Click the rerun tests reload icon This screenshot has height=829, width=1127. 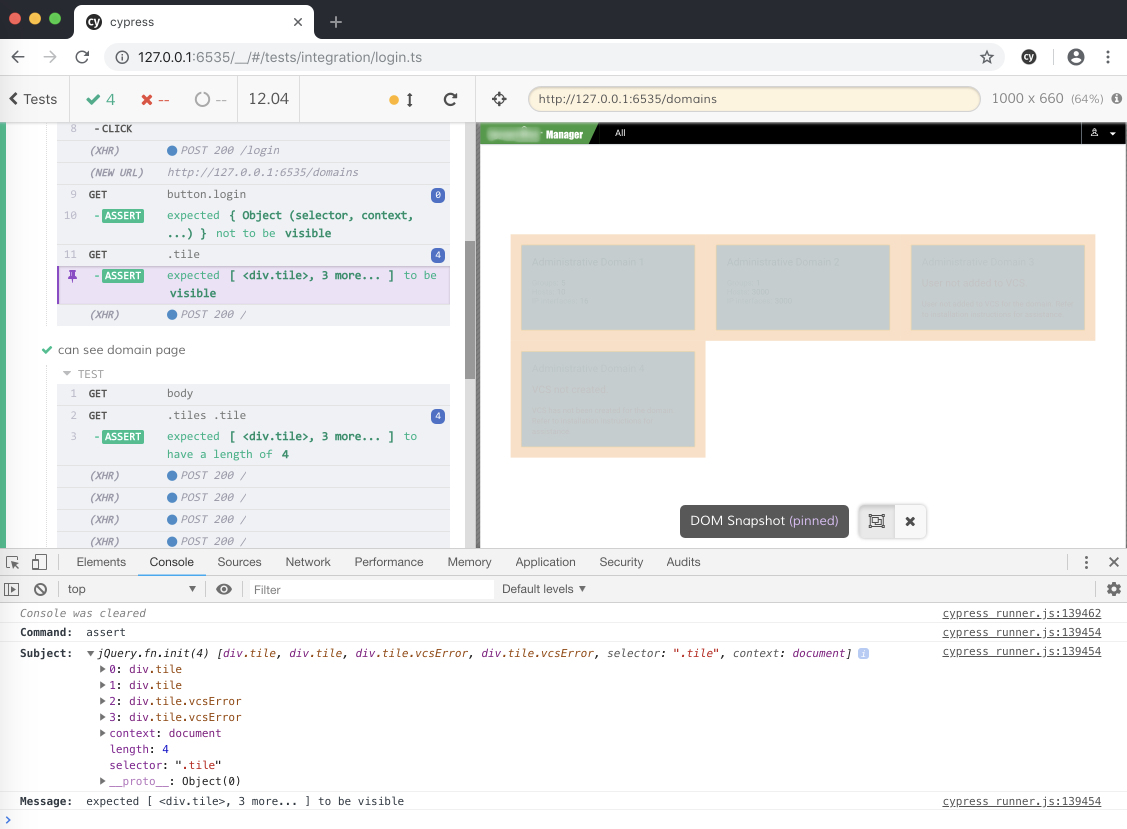[451, 99]
